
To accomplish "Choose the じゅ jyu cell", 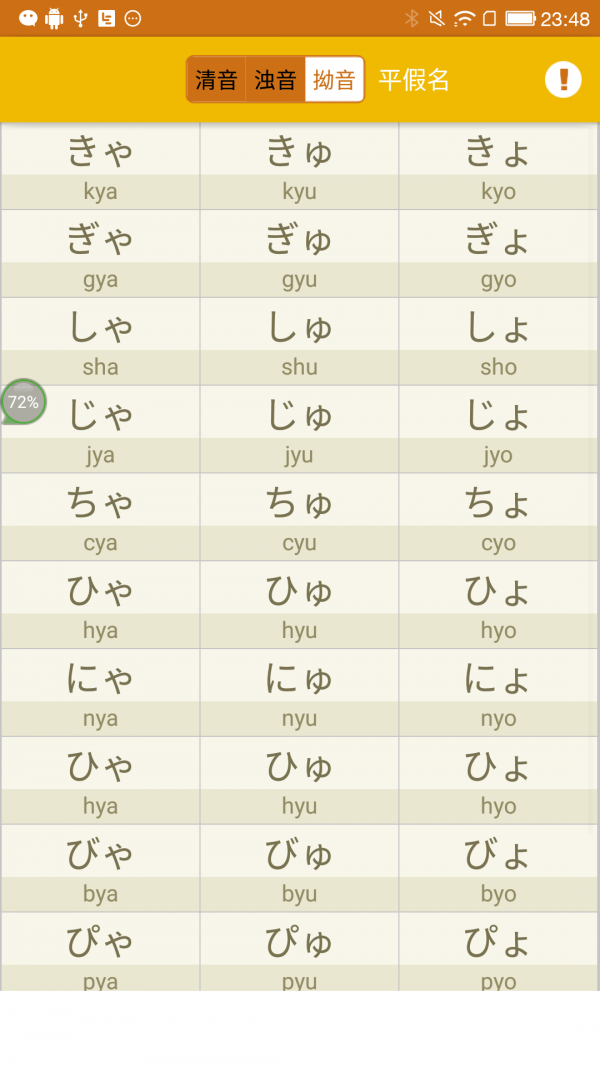I will pos(299,430).
